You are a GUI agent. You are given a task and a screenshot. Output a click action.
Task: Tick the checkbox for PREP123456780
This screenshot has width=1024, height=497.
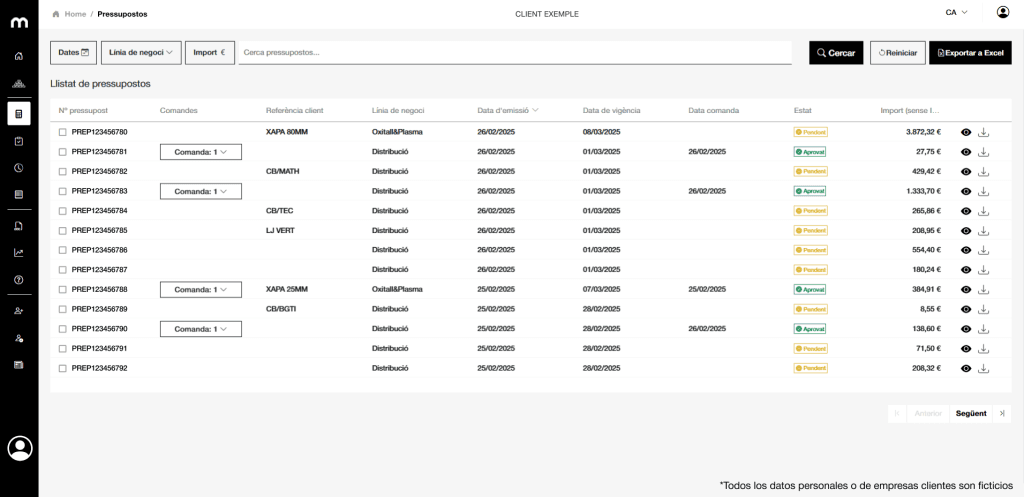[63, 132]
